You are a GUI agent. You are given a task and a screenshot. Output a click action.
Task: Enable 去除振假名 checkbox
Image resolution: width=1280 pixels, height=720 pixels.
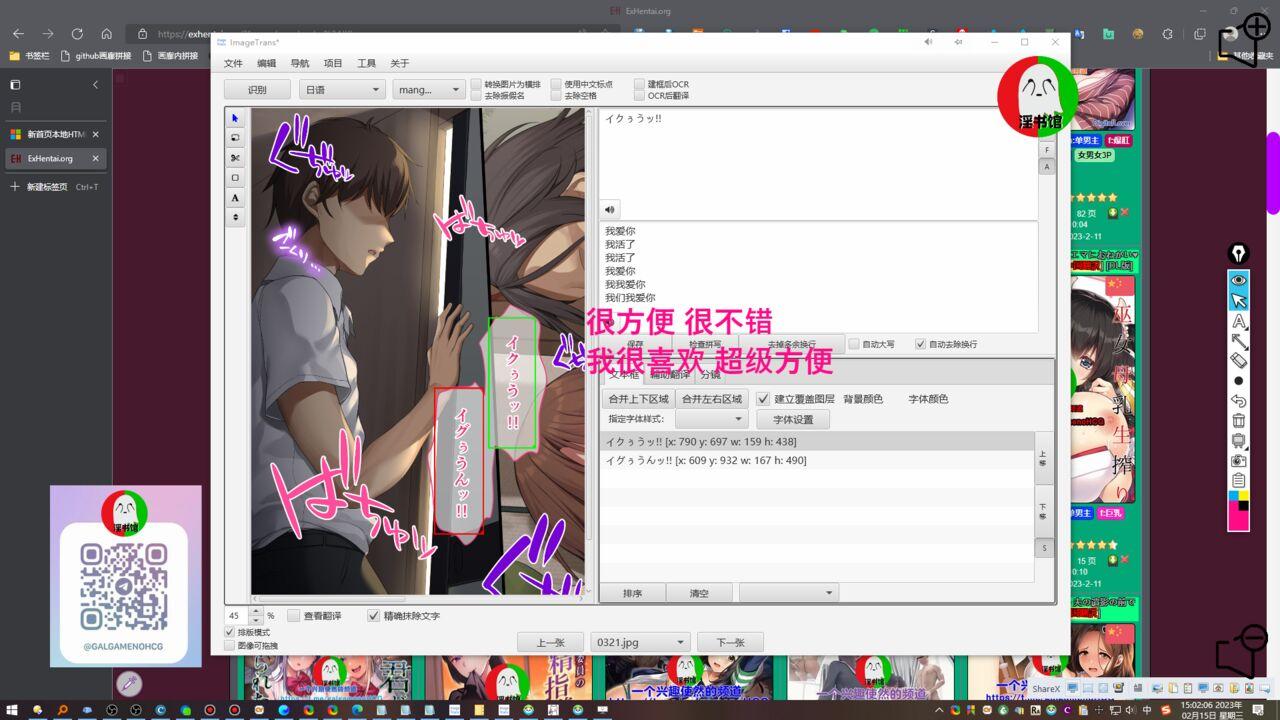476,96
